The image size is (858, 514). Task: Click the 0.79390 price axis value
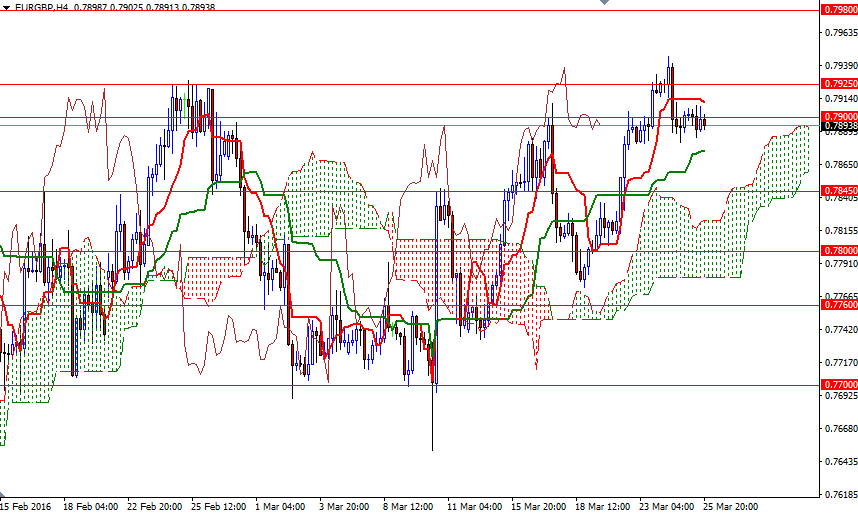(x=841, y=66)
